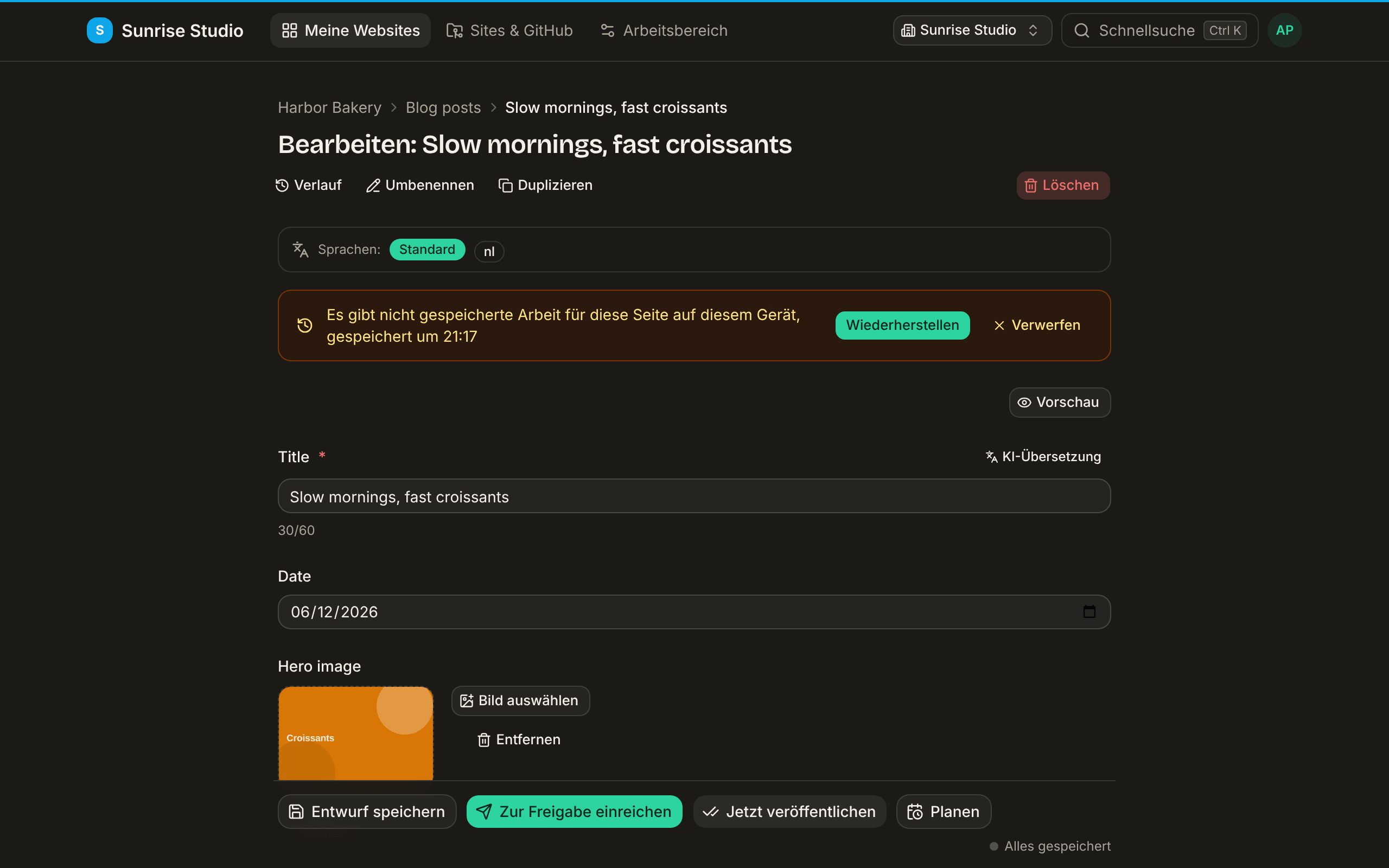The width and height of the screenshot is (1389, 868).
Task: Discard unsaved work via Verwerfen
Action: 1037,325
